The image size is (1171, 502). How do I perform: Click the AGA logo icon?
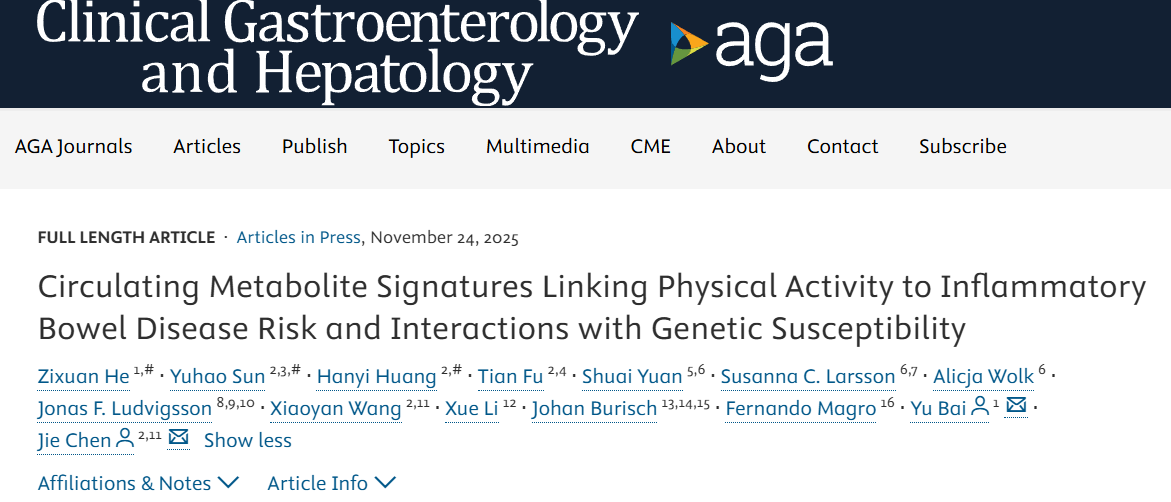pos(689,45)
